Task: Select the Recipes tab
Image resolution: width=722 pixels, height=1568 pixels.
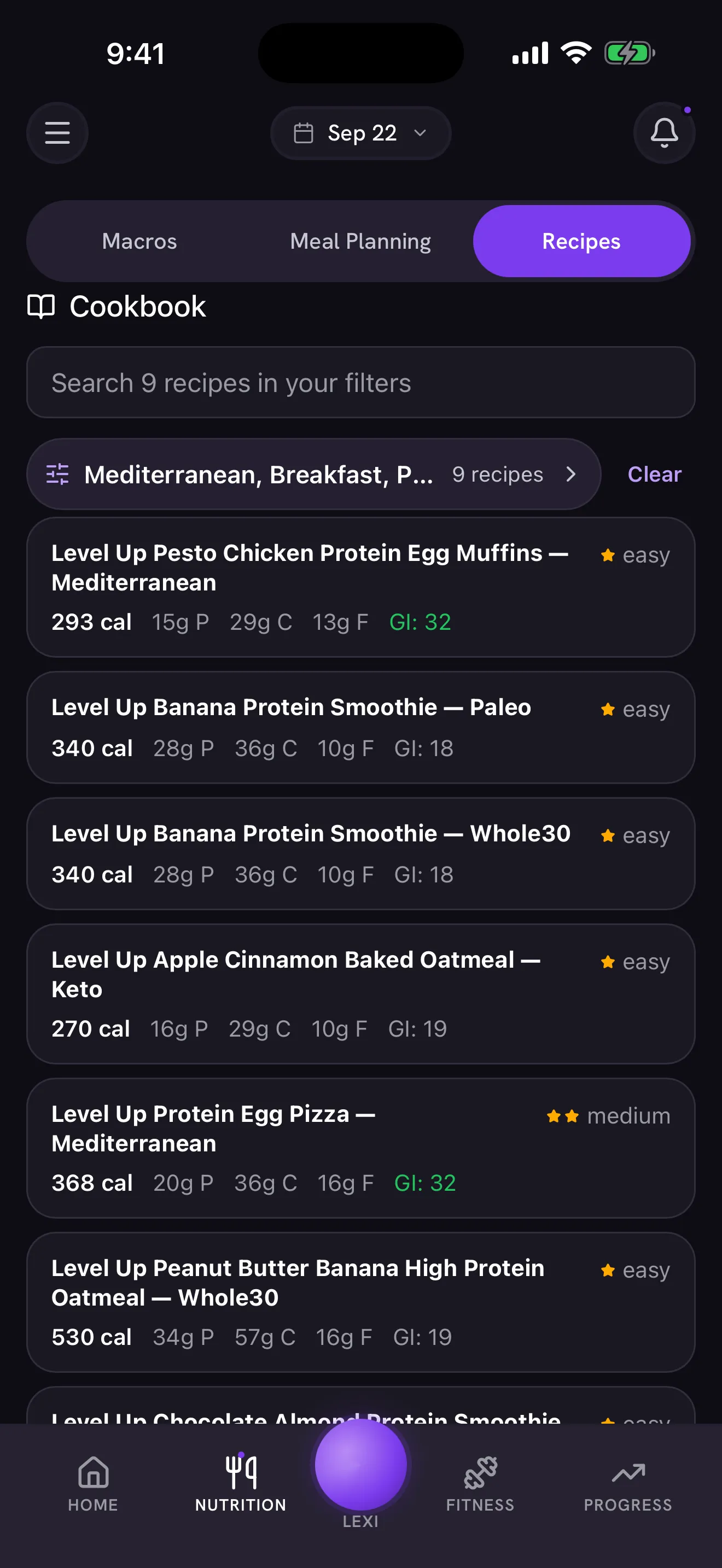Action: [x=581, y=241]
